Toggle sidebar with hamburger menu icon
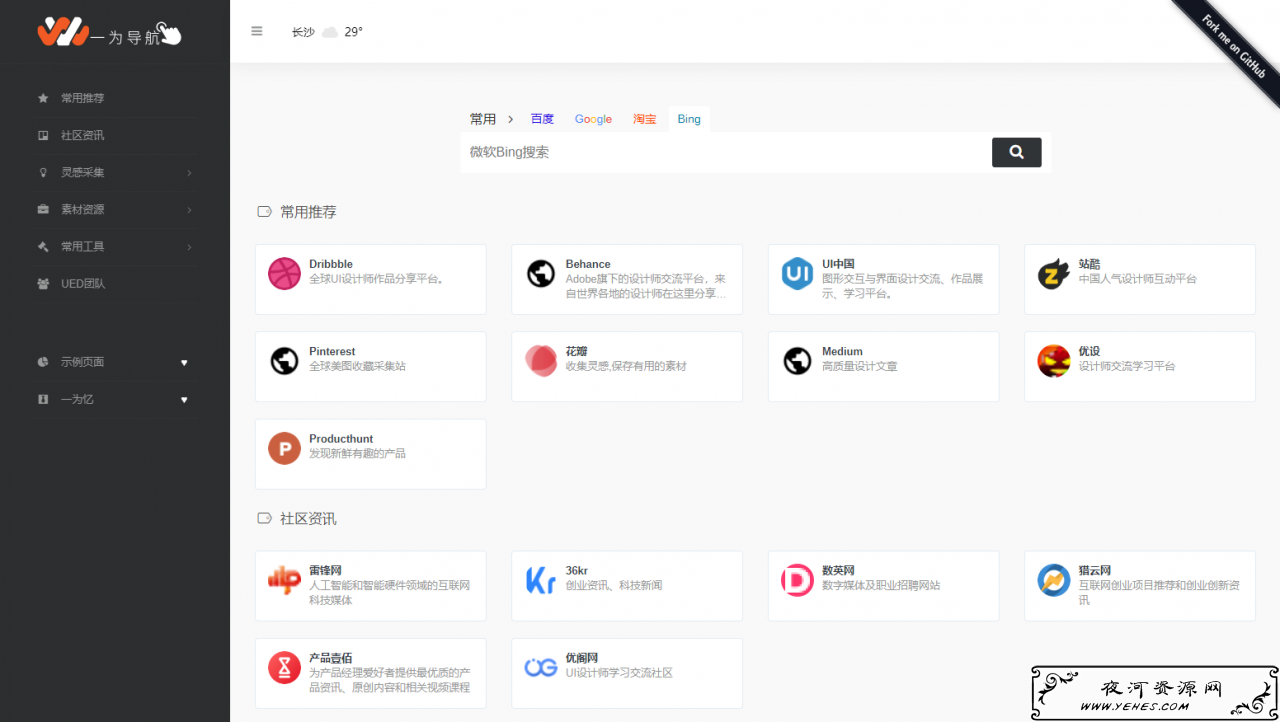 (257, 31)
